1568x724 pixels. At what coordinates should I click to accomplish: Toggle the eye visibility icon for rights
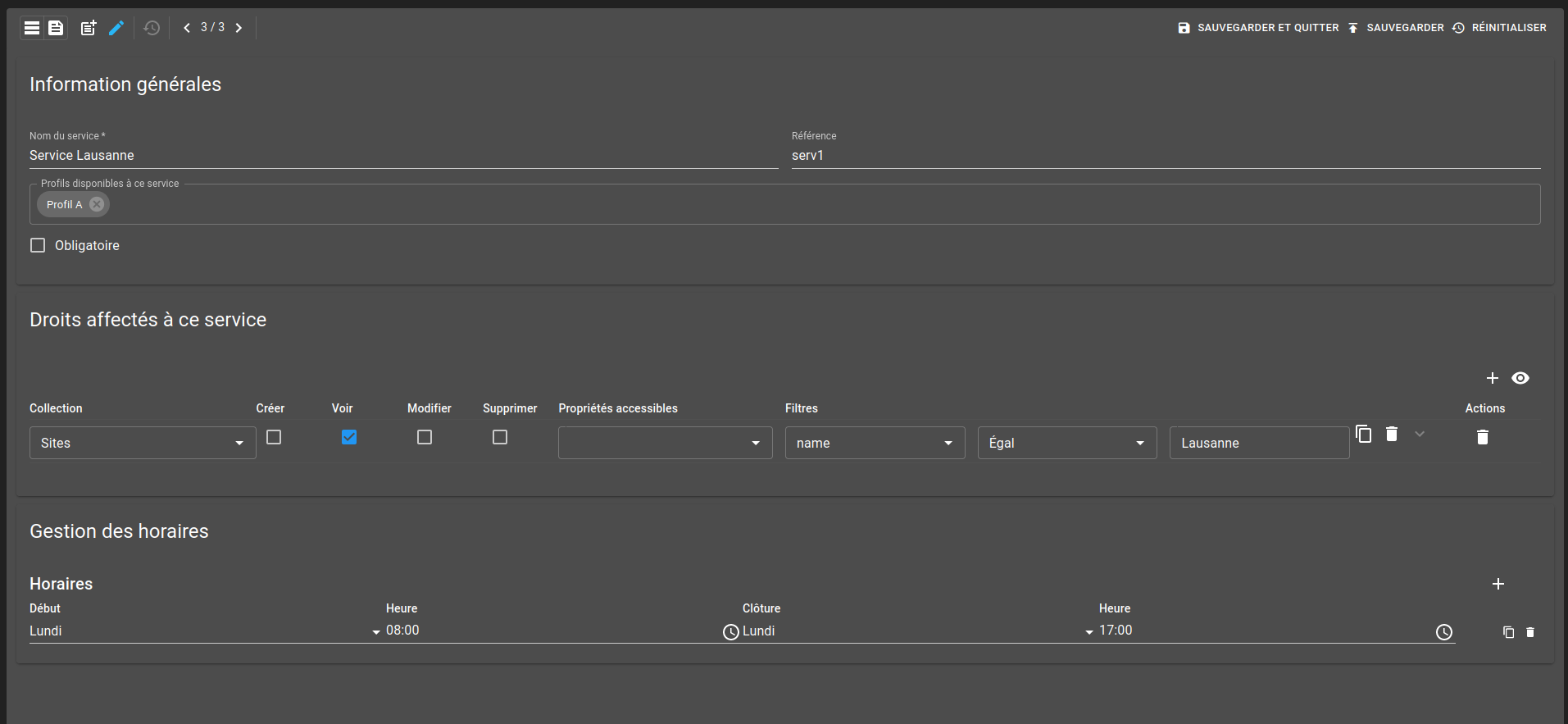pyautogui.click(x=1520, y=378)
